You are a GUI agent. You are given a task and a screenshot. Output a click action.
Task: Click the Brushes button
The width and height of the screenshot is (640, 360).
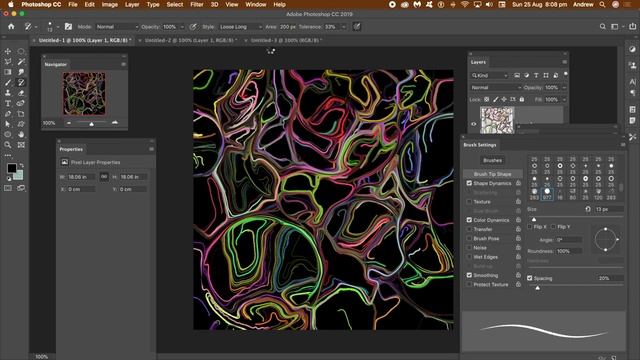point(492,160)
